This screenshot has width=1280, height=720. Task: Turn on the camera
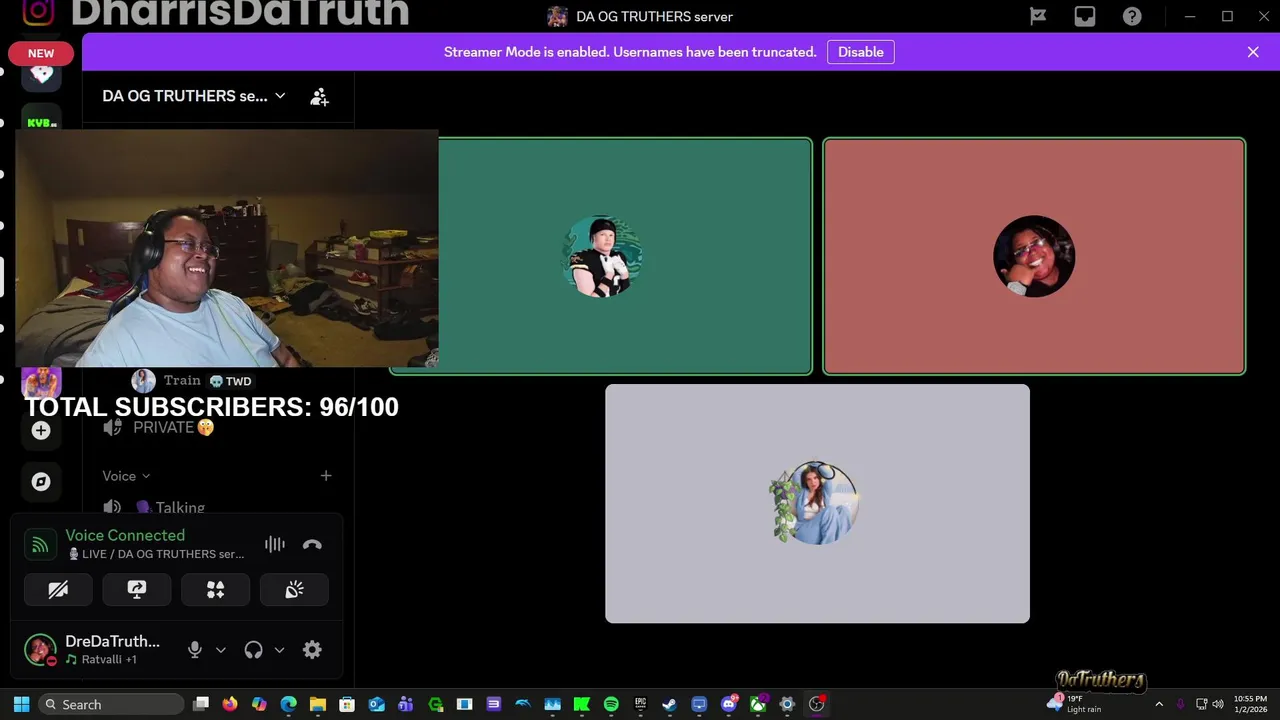[58, 590]
